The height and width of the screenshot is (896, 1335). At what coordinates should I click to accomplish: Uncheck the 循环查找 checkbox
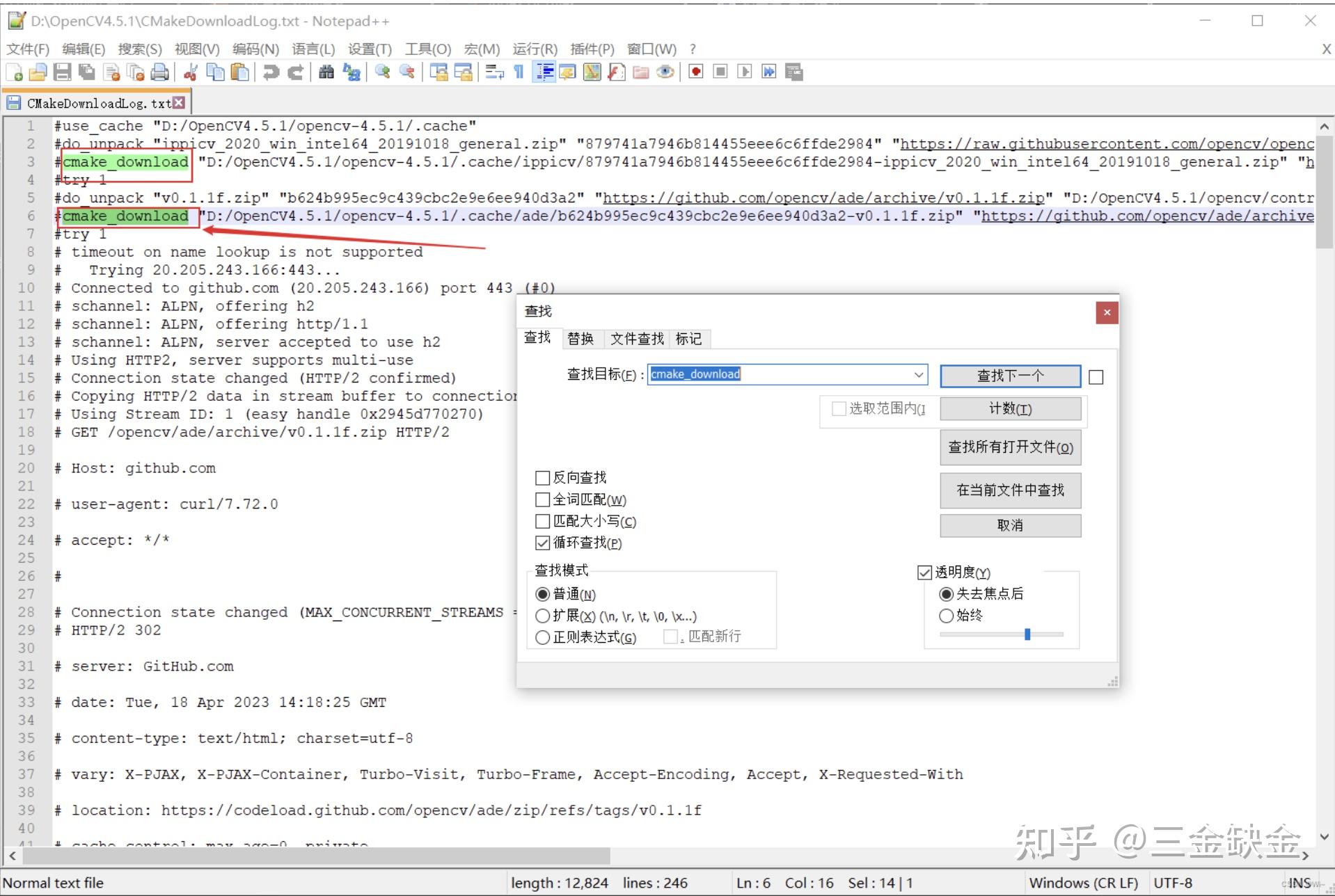543,543
